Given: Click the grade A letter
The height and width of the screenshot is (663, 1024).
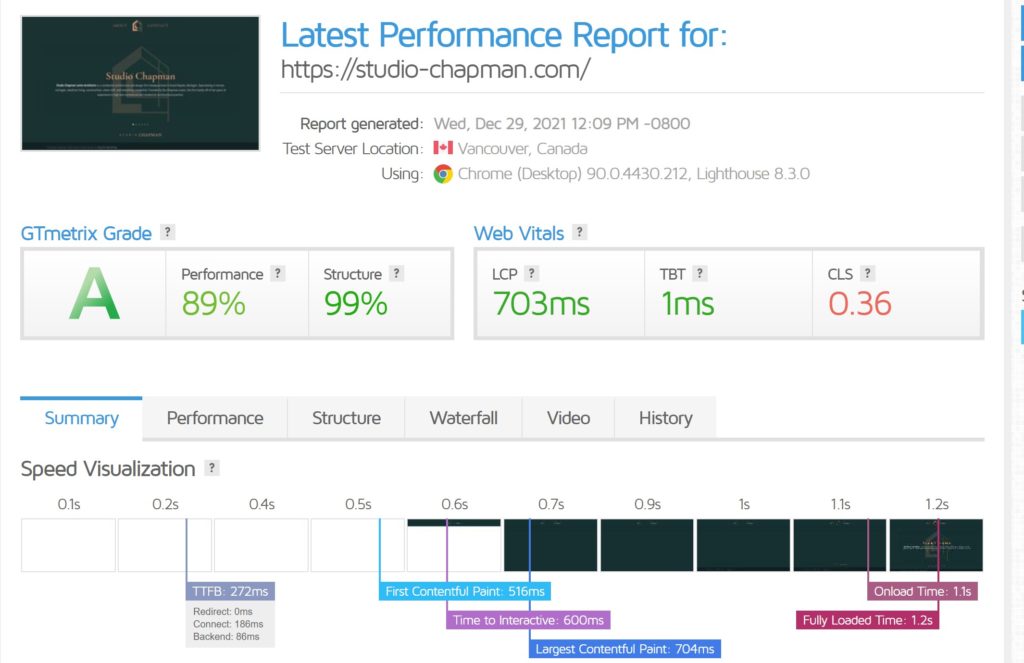Looking at the screenshot, I should [x=95, y=293].
